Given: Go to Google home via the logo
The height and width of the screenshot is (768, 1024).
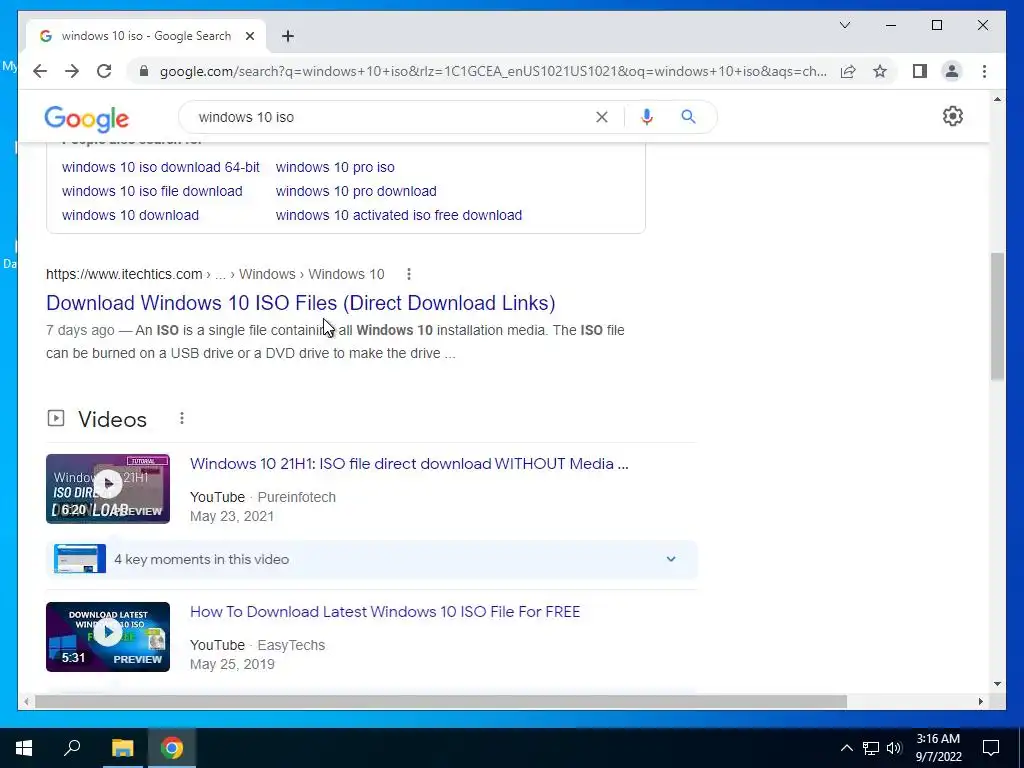Looking at the screenshot, I should point(86,118).
